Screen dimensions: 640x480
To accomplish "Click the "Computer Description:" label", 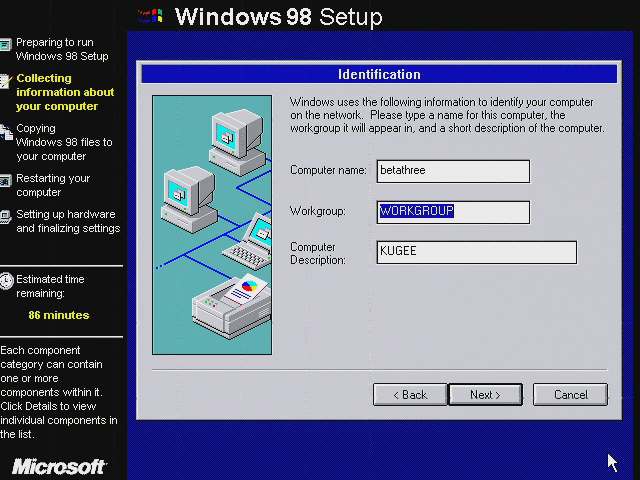I will click(x=318, y=253).
